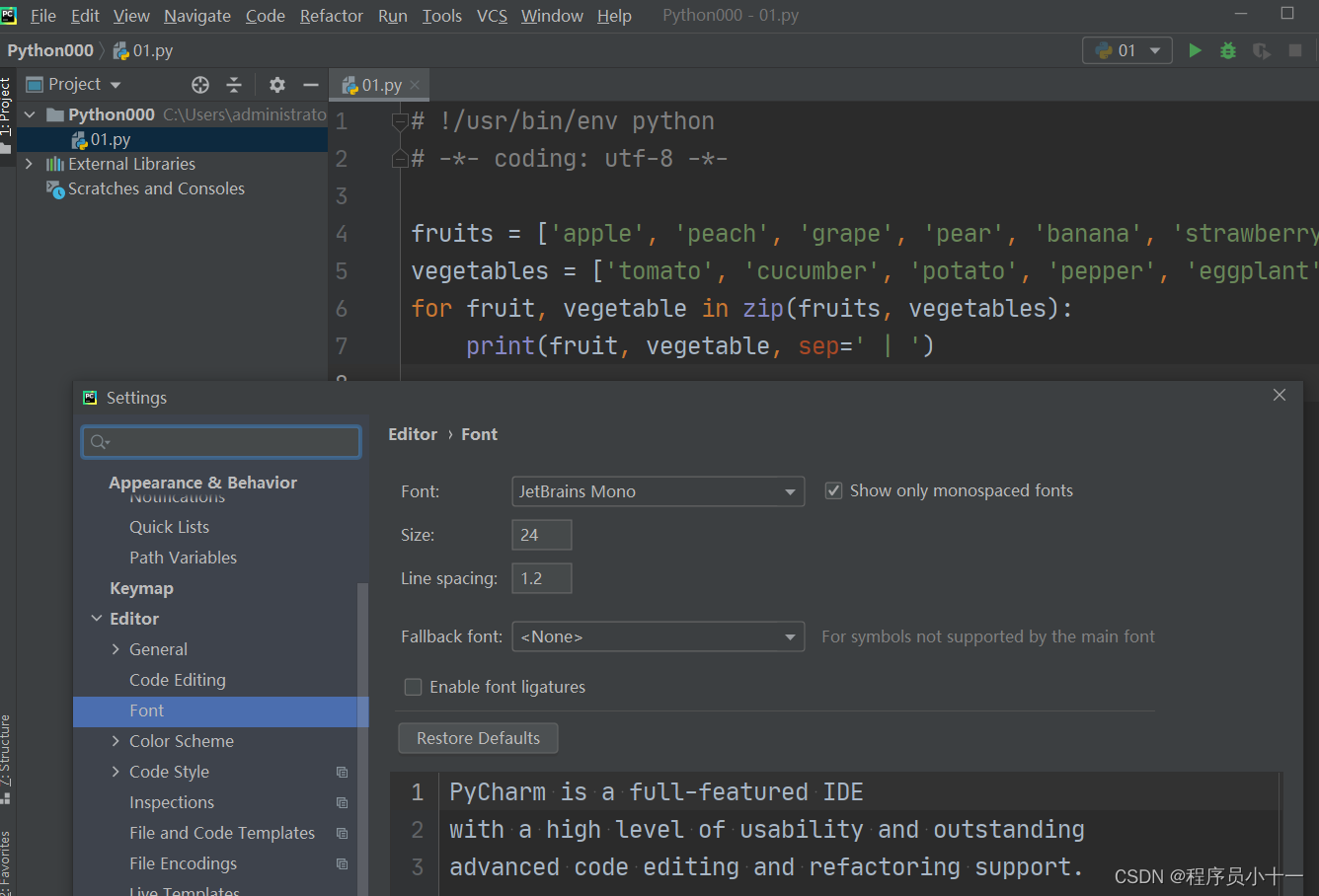Open the Favorites tool window tab
This screenshot has width=1319, height=896.
(6, 862)
